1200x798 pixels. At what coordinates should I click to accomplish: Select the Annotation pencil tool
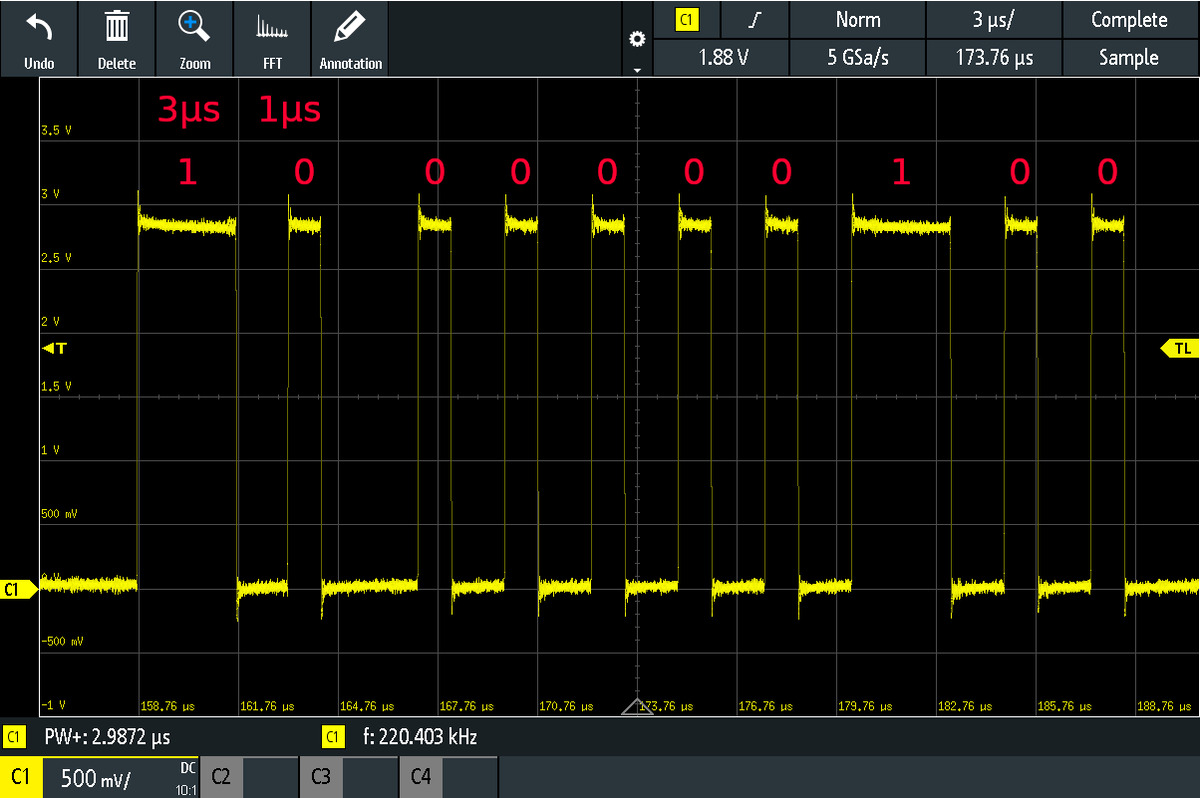tap(350, 28)
